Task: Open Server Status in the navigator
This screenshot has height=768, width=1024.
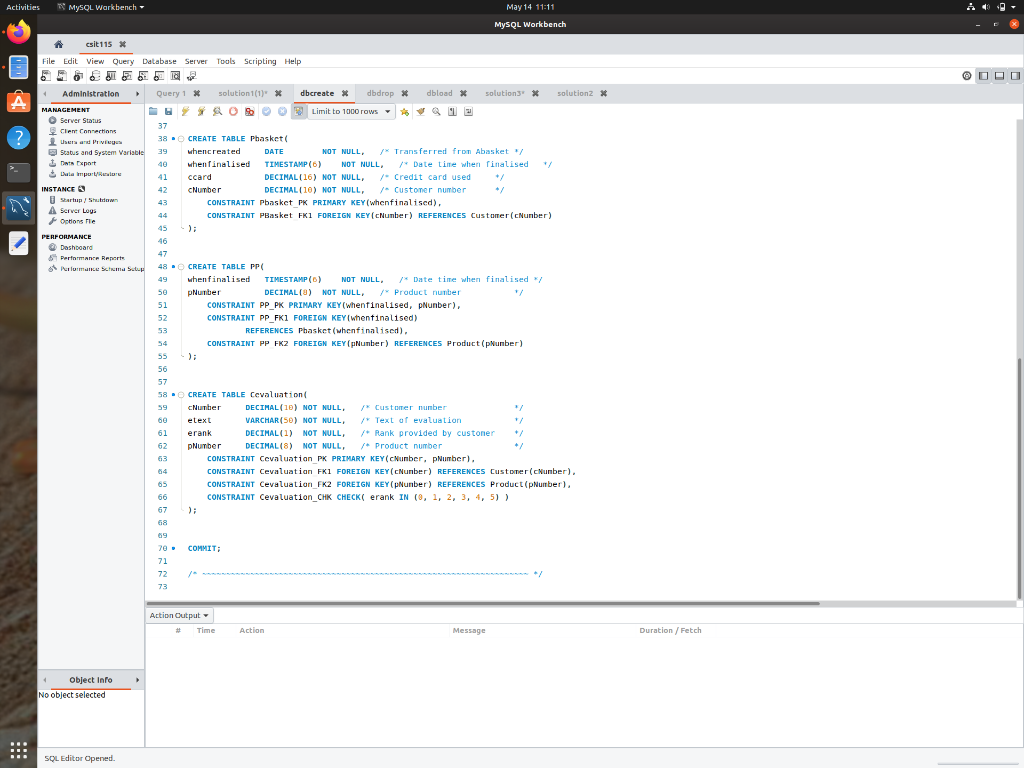Action: 80,120
